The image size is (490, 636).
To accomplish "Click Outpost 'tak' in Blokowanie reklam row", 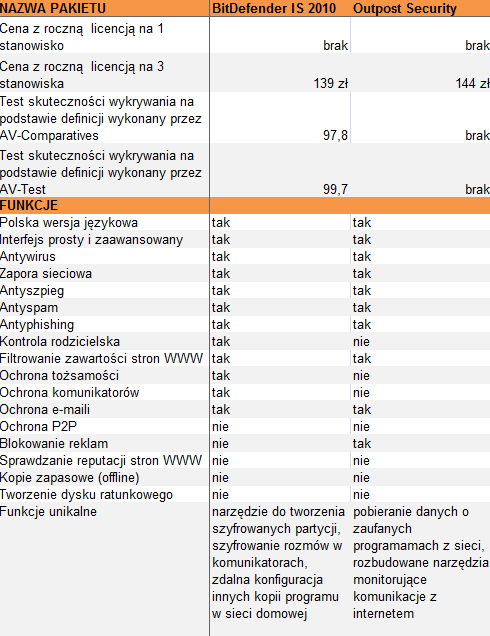I will pyautogui.click(x=362, y=444).
